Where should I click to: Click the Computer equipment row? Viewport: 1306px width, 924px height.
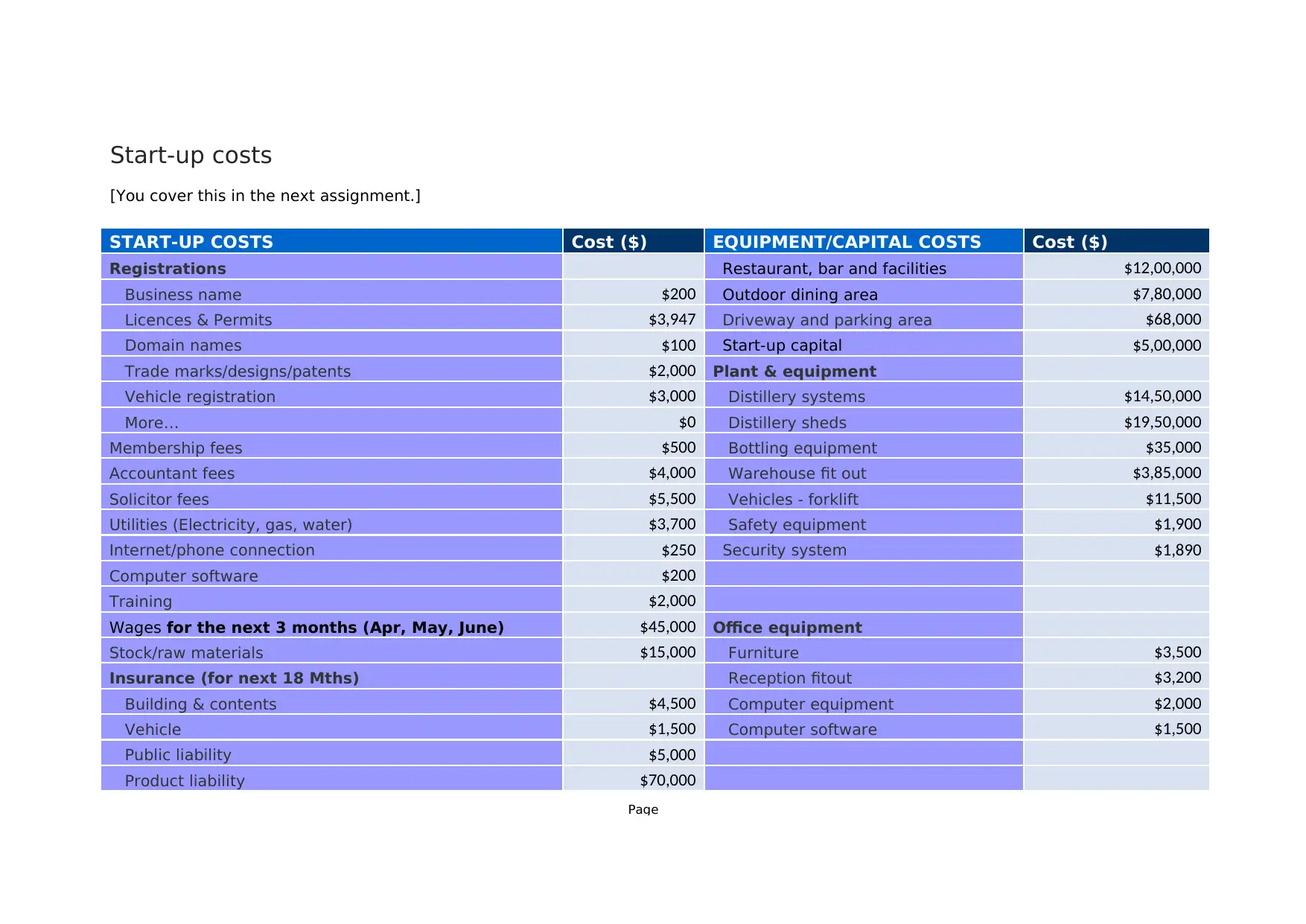click(811, 704)
